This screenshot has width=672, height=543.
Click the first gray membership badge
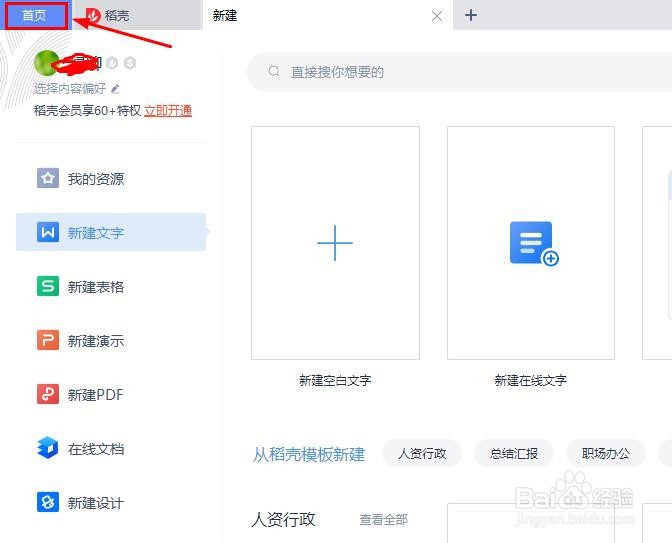pos(112,63)
